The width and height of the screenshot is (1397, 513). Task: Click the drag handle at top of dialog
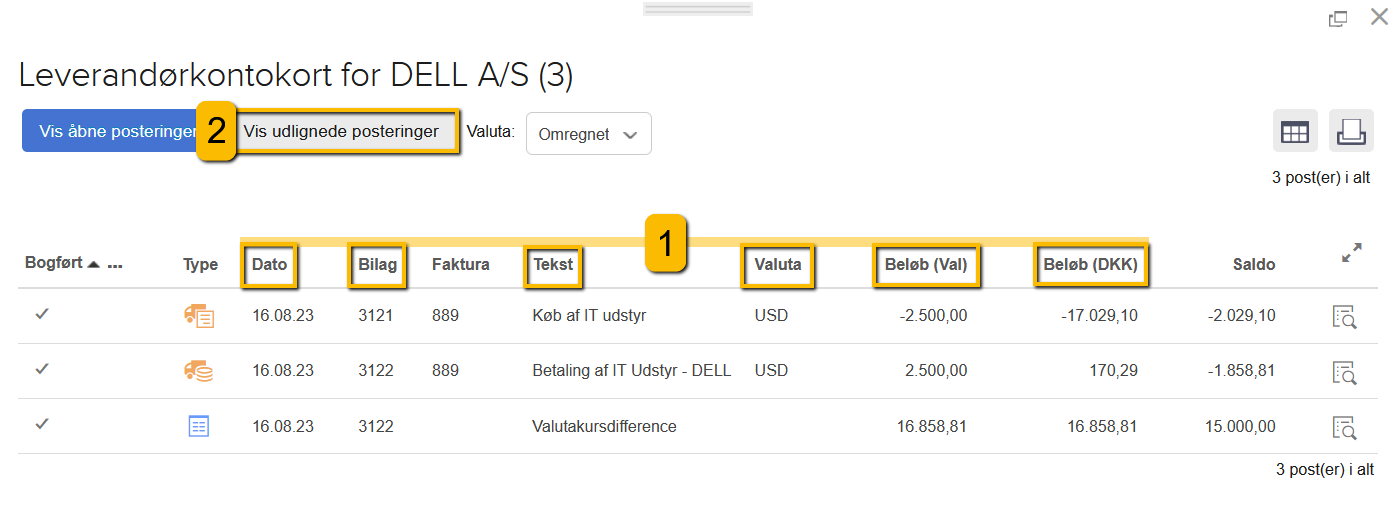pyautogui.click(x=697, y=9)
